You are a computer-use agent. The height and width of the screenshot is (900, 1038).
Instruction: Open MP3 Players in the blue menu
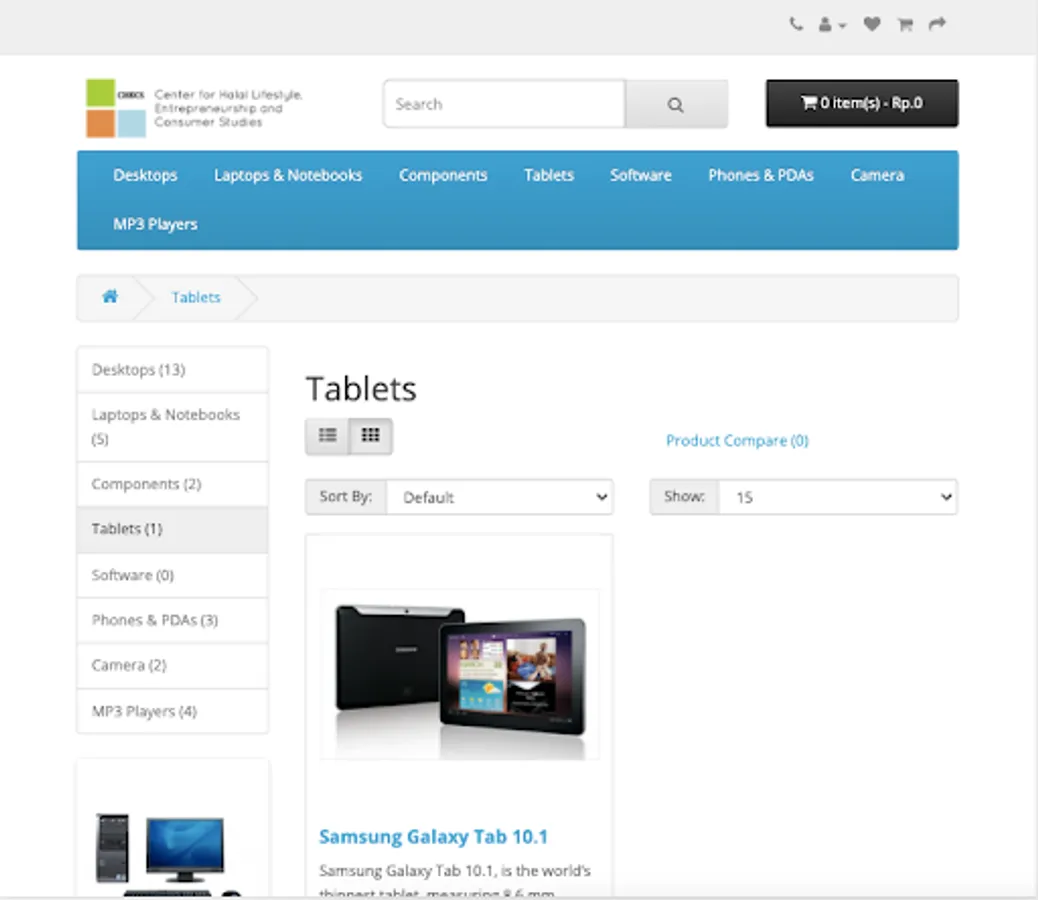coord(155,224)
